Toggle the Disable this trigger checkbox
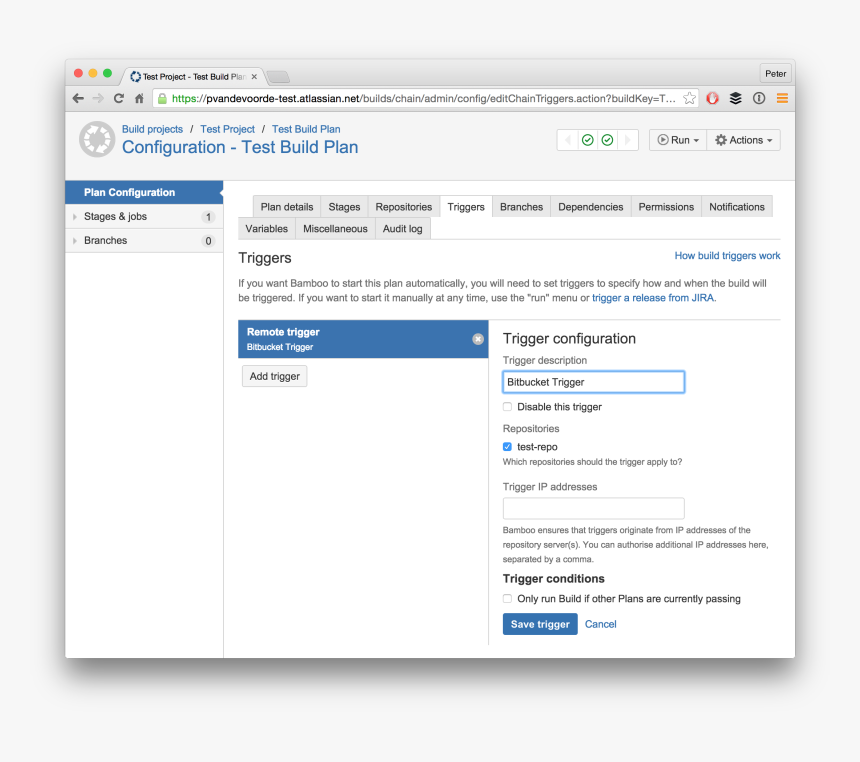 tap(507, 407)
